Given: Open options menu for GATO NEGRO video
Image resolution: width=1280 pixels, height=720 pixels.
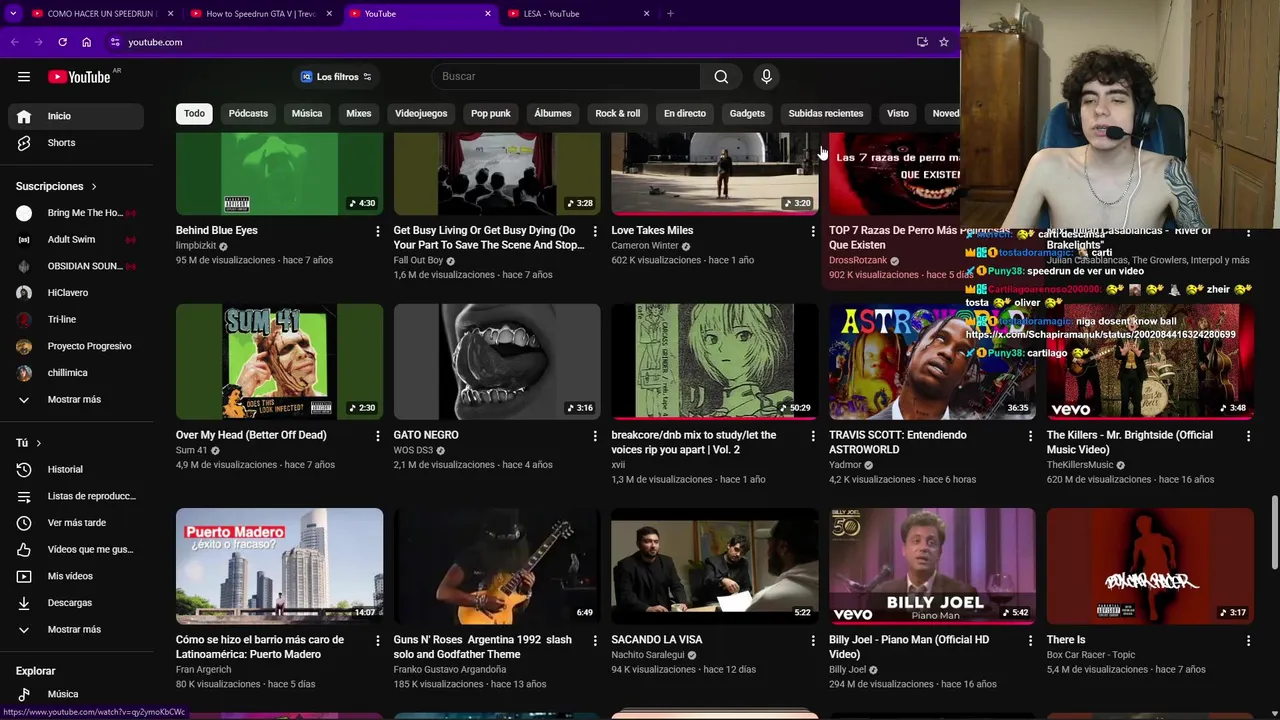Looking at the screenshot, I should click(595, 436).
